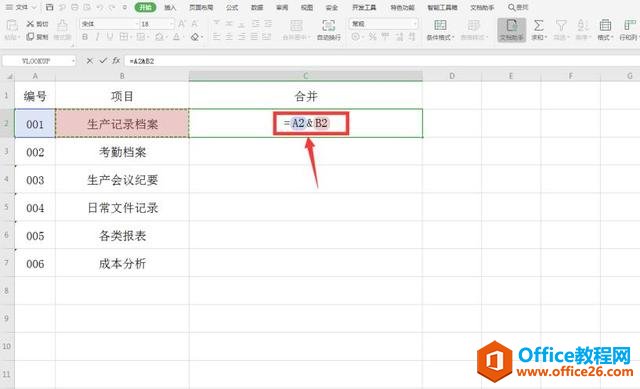640x389 pixels.
Task: Toggle italic formatting
Action: pos(97,37)
